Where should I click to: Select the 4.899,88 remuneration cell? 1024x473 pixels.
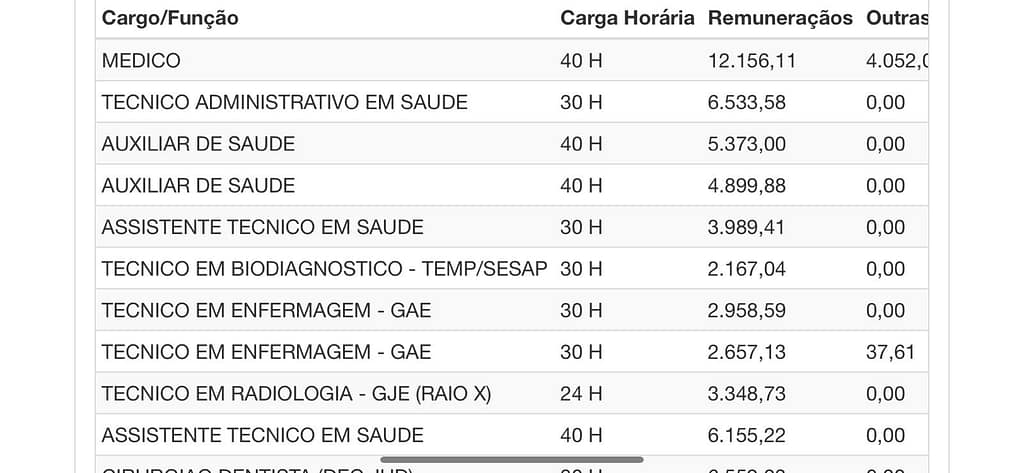[x=746, y=186]
